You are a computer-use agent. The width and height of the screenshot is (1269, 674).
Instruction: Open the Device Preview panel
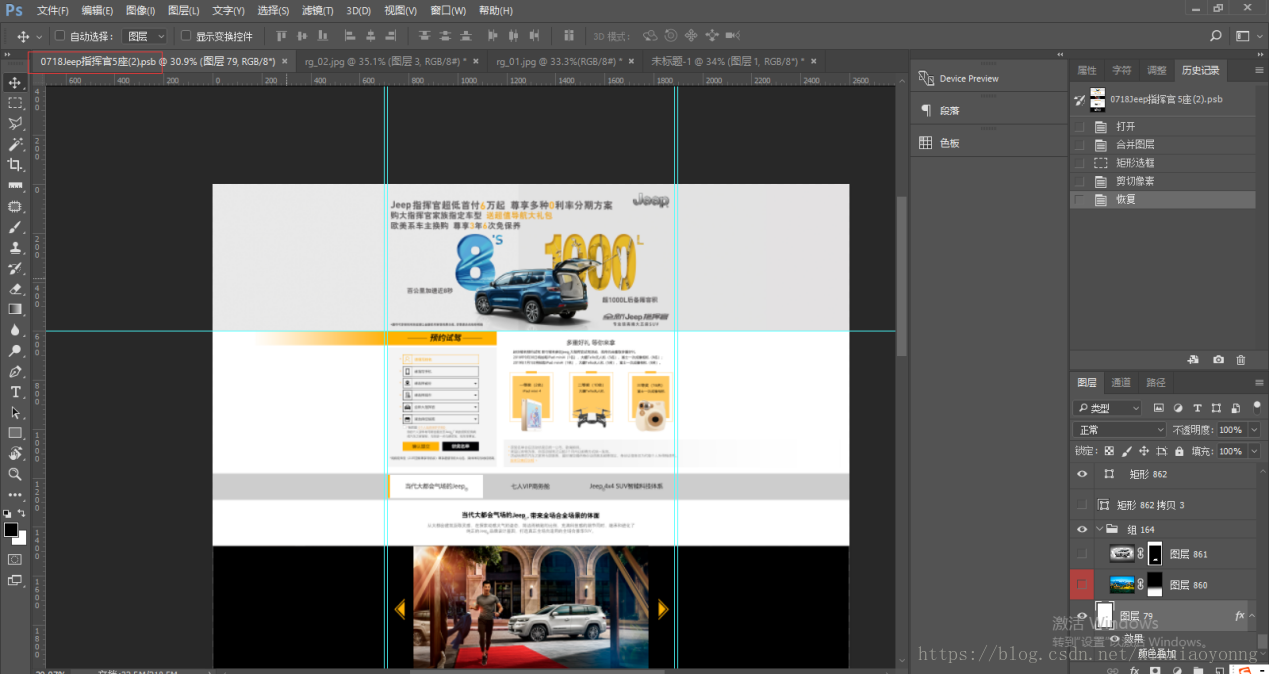click(x=968, y=79)
